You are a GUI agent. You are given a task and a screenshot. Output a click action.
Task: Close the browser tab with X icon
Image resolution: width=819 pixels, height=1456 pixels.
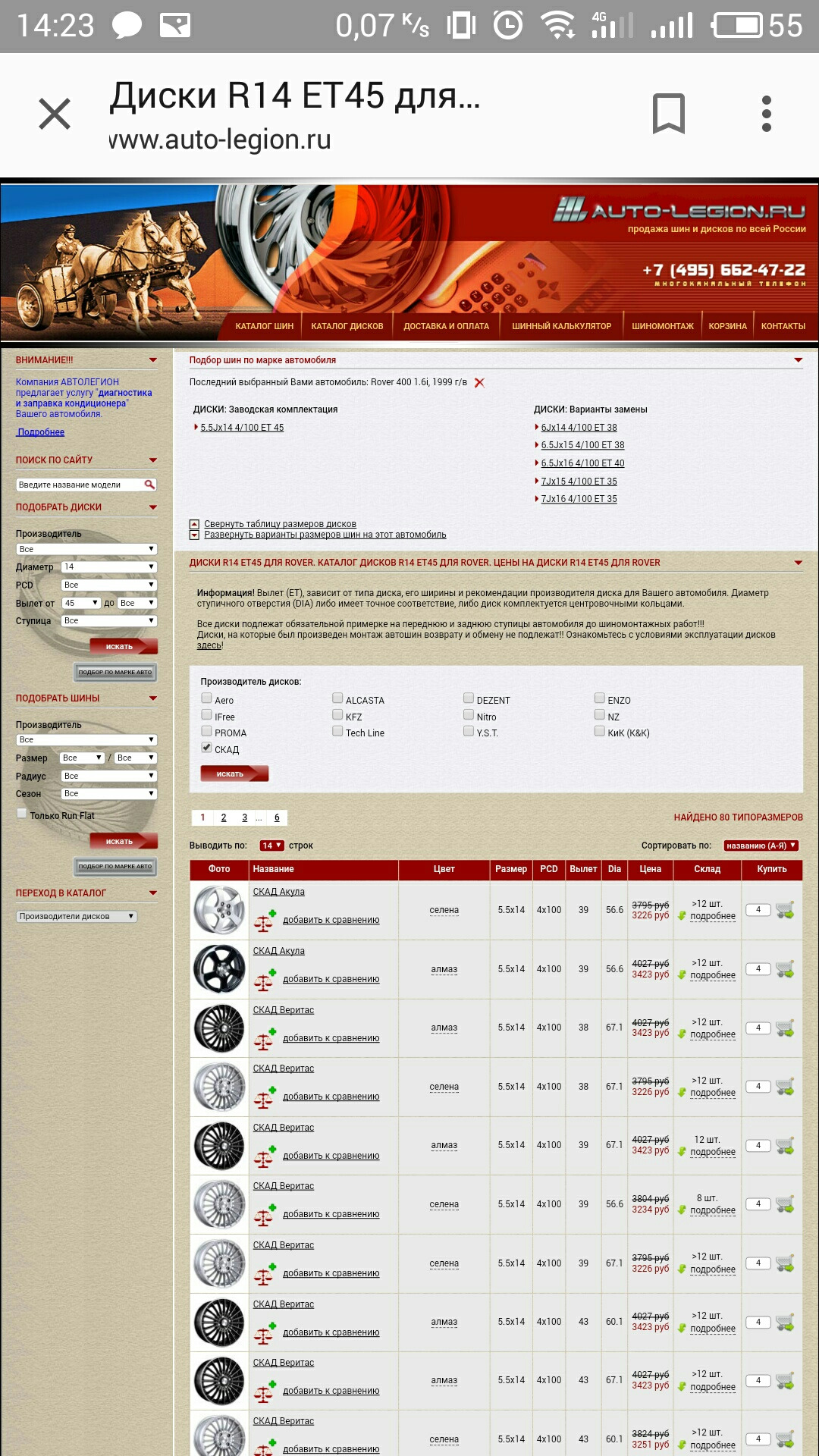55,115
